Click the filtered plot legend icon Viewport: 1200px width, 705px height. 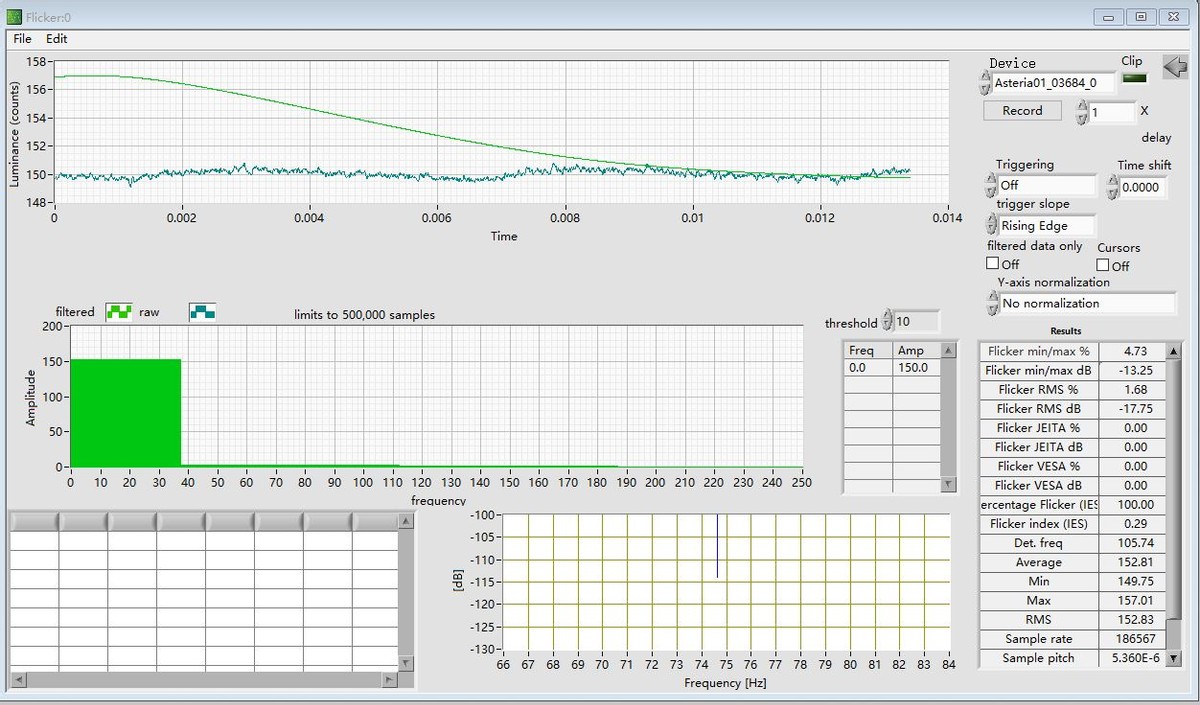pyautogui.click(x=119, y=312)
